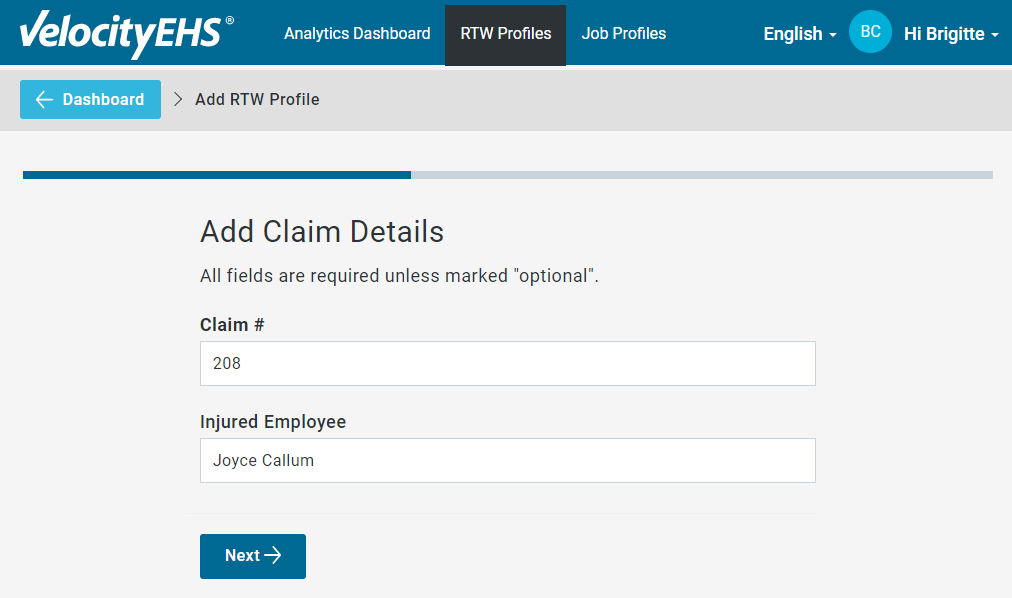Go to the Job Profiles tab
The height and width of the screenshot is (598, 1012).
(x=623, y=34)
